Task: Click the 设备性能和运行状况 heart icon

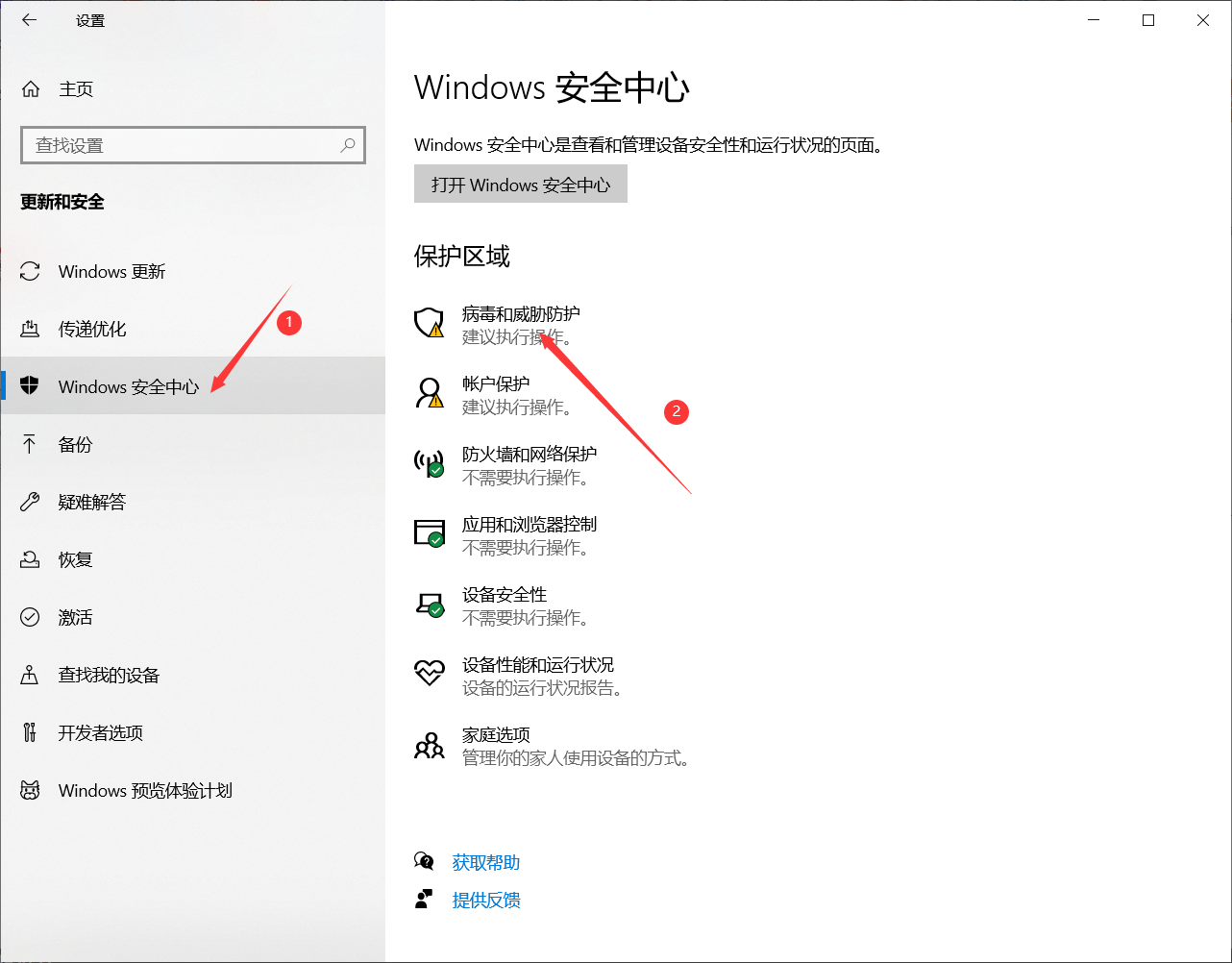Action: point(429,673)
